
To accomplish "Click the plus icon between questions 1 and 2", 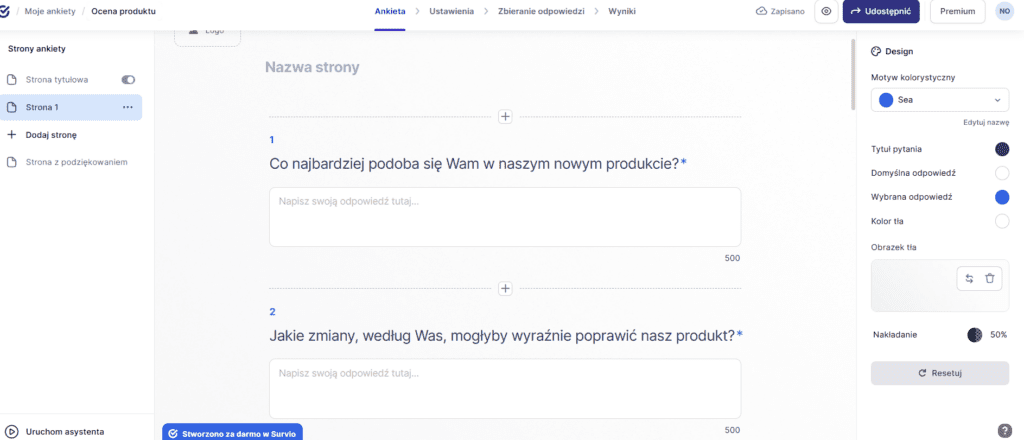I will [505, 289].
